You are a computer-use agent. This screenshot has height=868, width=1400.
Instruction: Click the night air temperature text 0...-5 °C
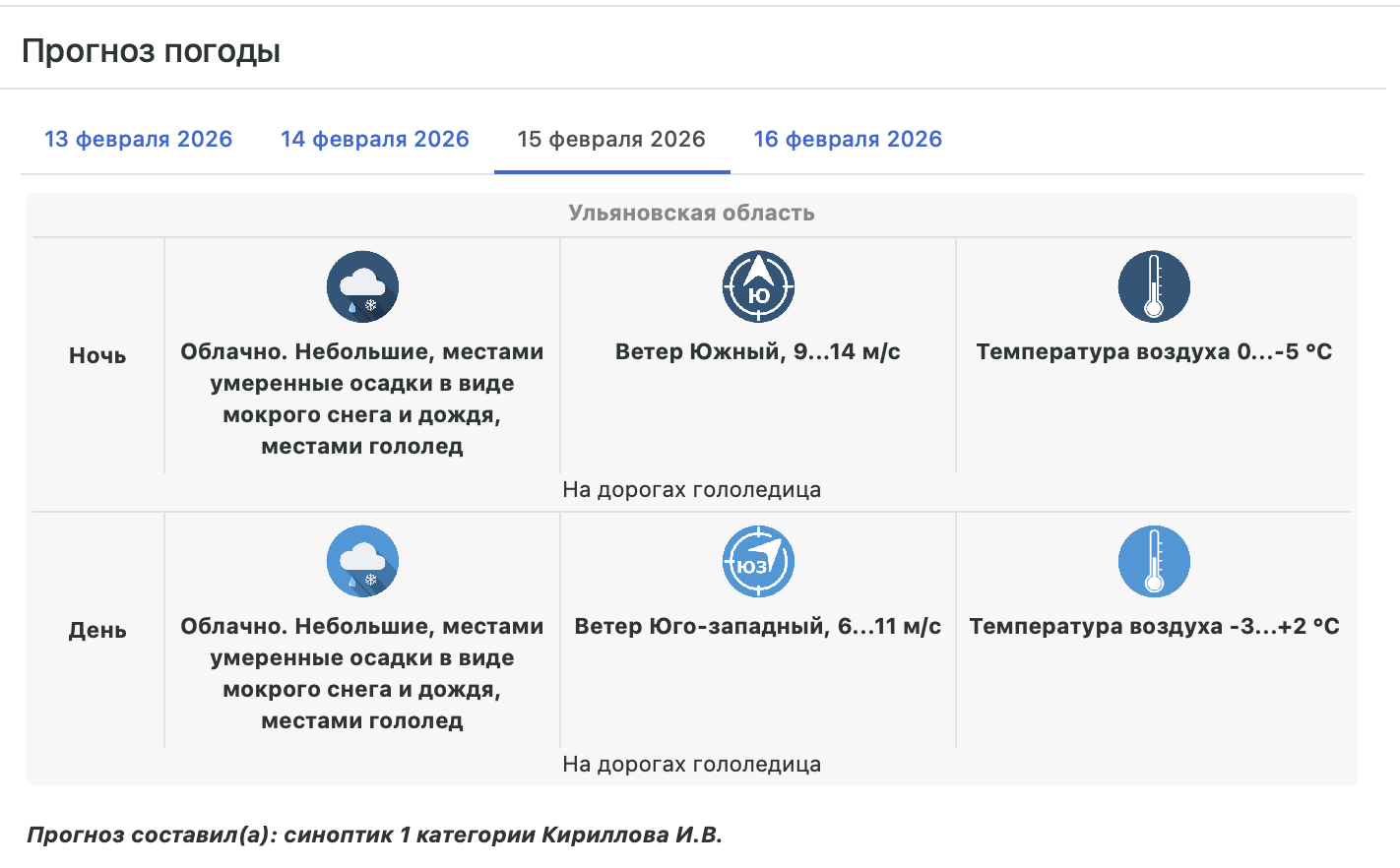pyautogui.click(x=1154, y=351)
